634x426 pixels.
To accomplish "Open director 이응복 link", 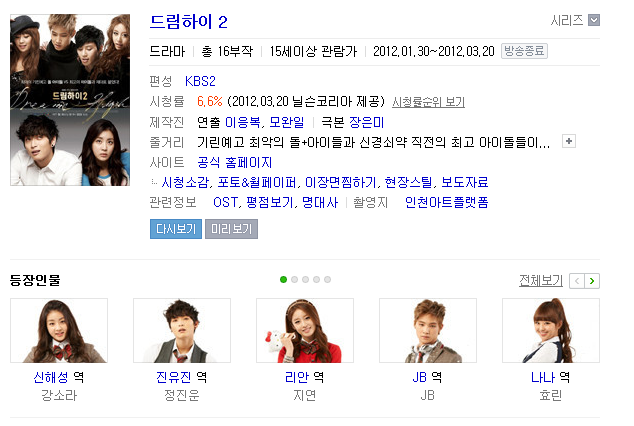I will (x=243, y=122).
